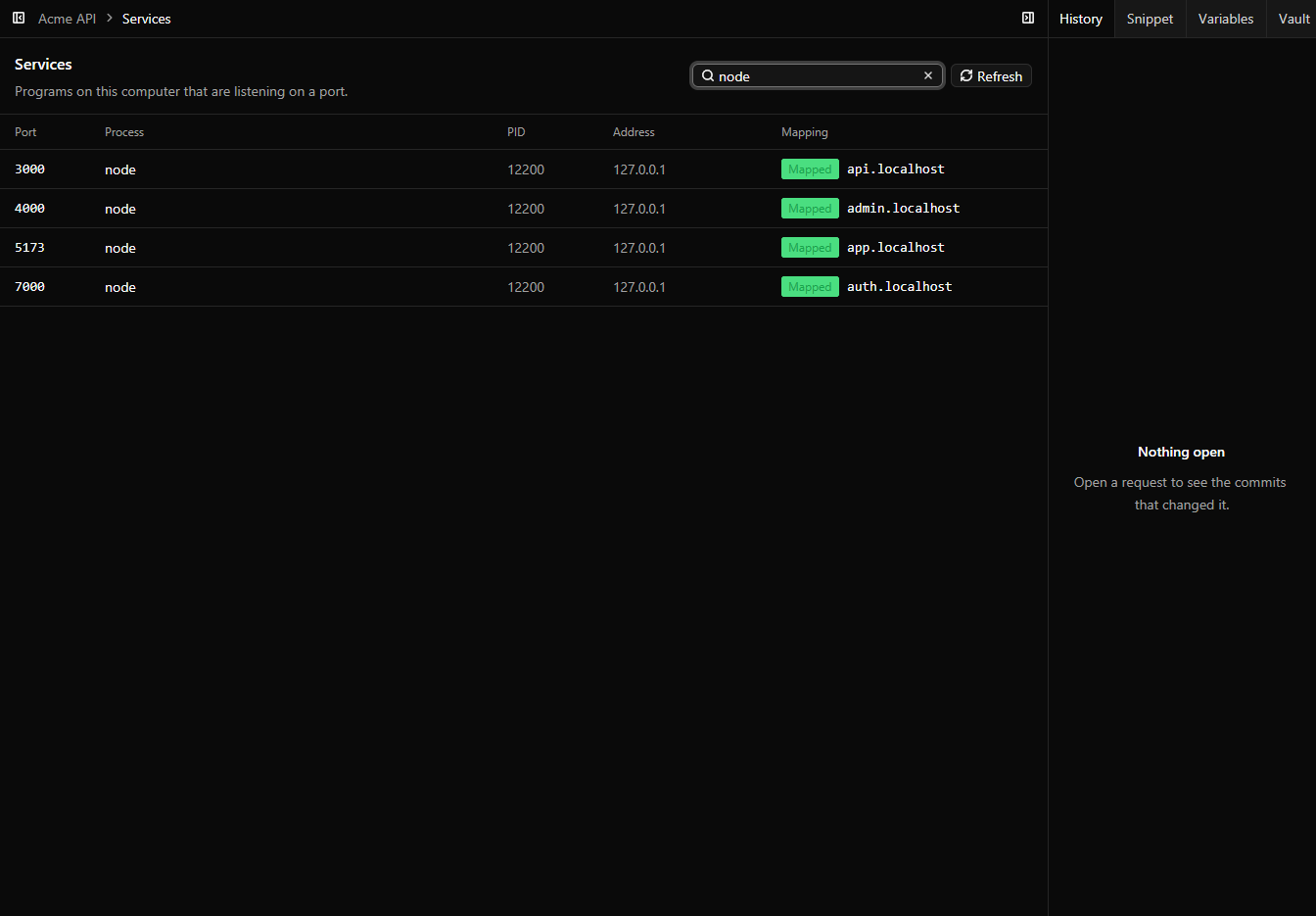1316x916 pixels.
Task: Click the Services page heading
Action: pos(43,65)
